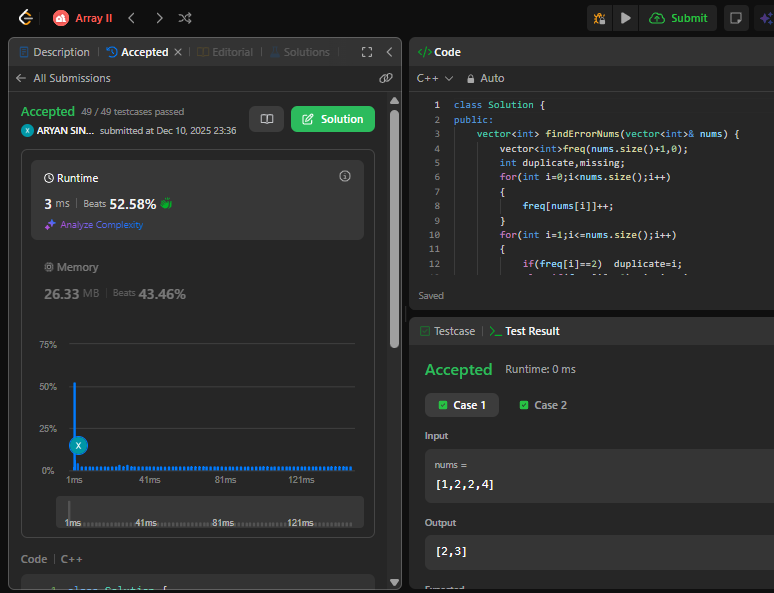Open the Solutions tab
The height and width of the screenshot is (593, 774).
300,52
